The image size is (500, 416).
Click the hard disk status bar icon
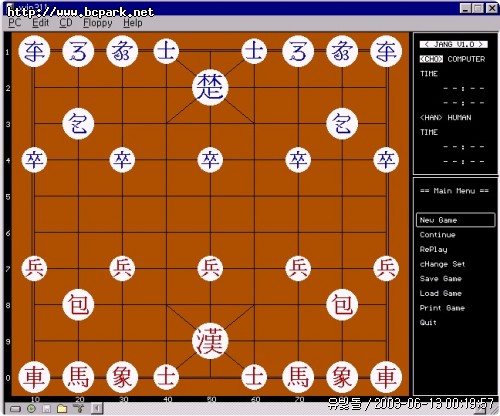coord(15,409)
